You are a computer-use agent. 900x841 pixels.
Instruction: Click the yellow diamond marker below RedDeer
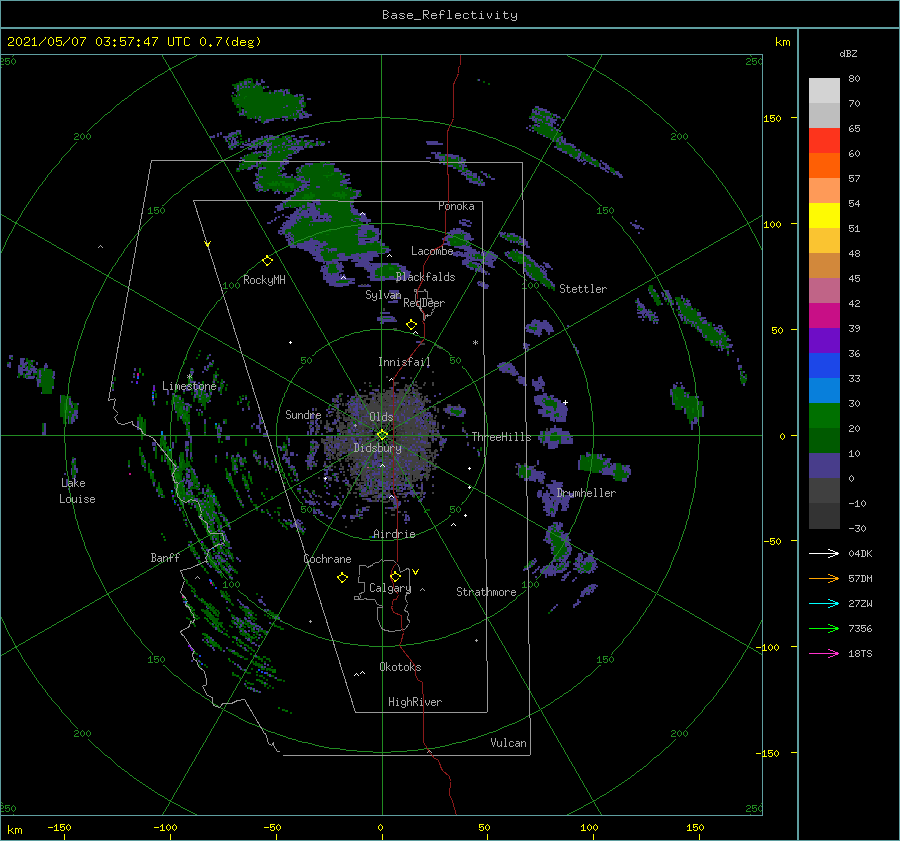tap(412, 325)
